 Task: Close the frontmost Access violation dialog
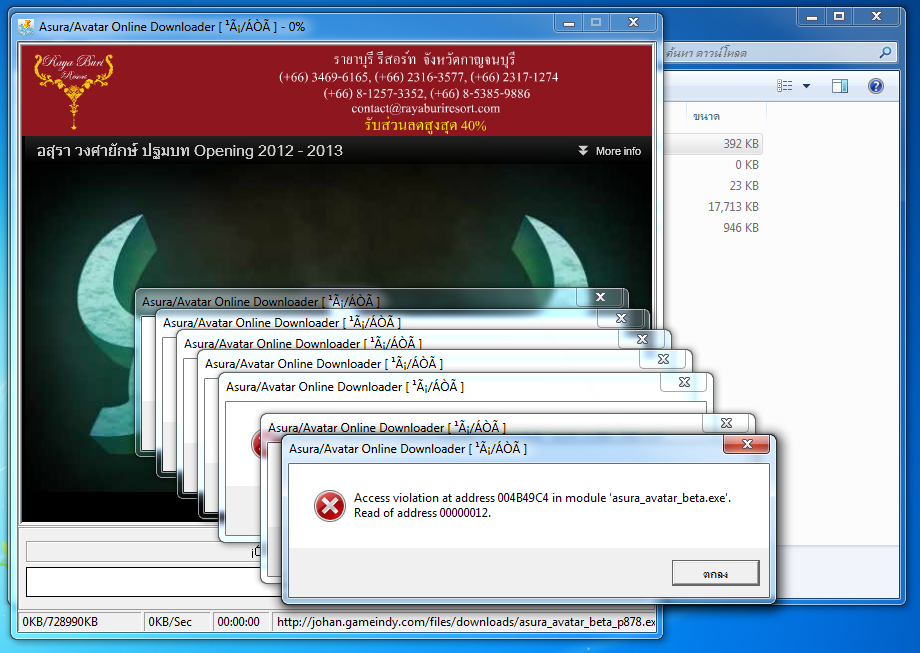pyautogui.click(x=746, y=444)
